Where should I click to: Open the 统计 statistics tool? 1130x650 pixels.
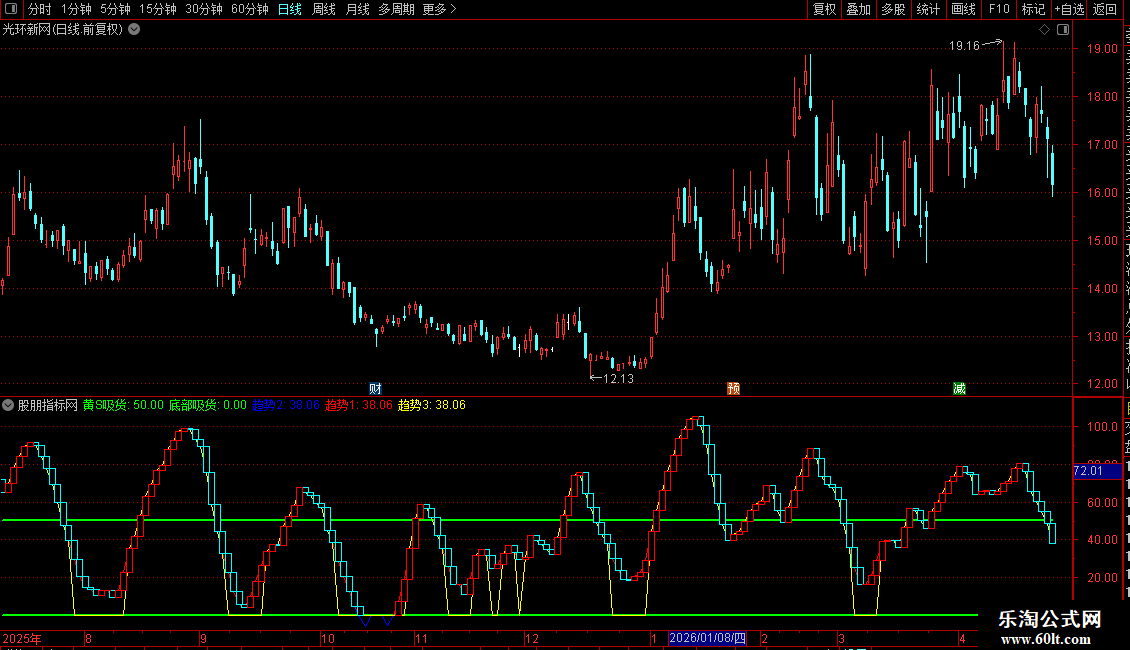click(927, 9)
